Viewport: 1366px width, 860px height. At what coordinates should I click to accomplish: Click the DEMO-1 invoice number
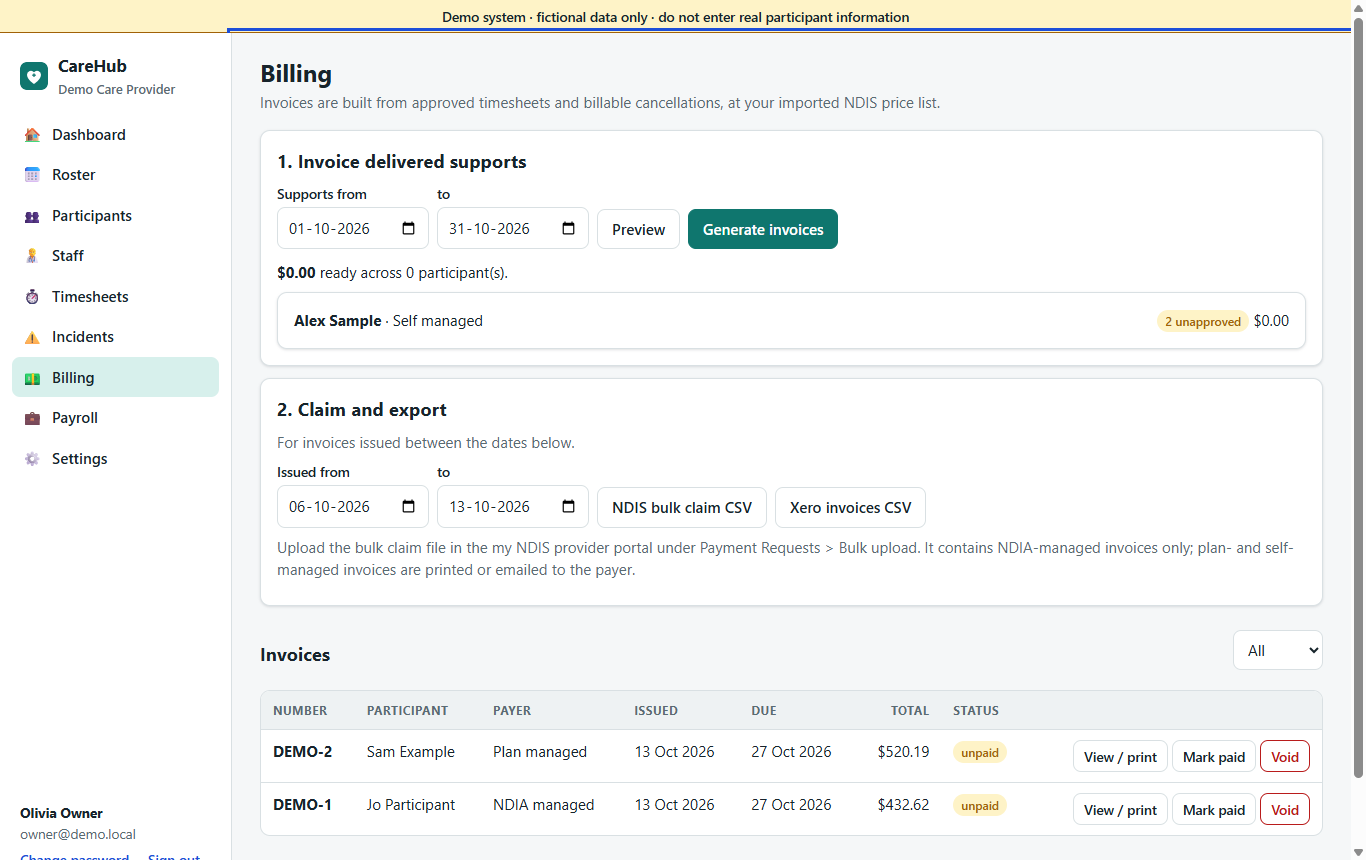pyautogui.click(x=302, y=805)
